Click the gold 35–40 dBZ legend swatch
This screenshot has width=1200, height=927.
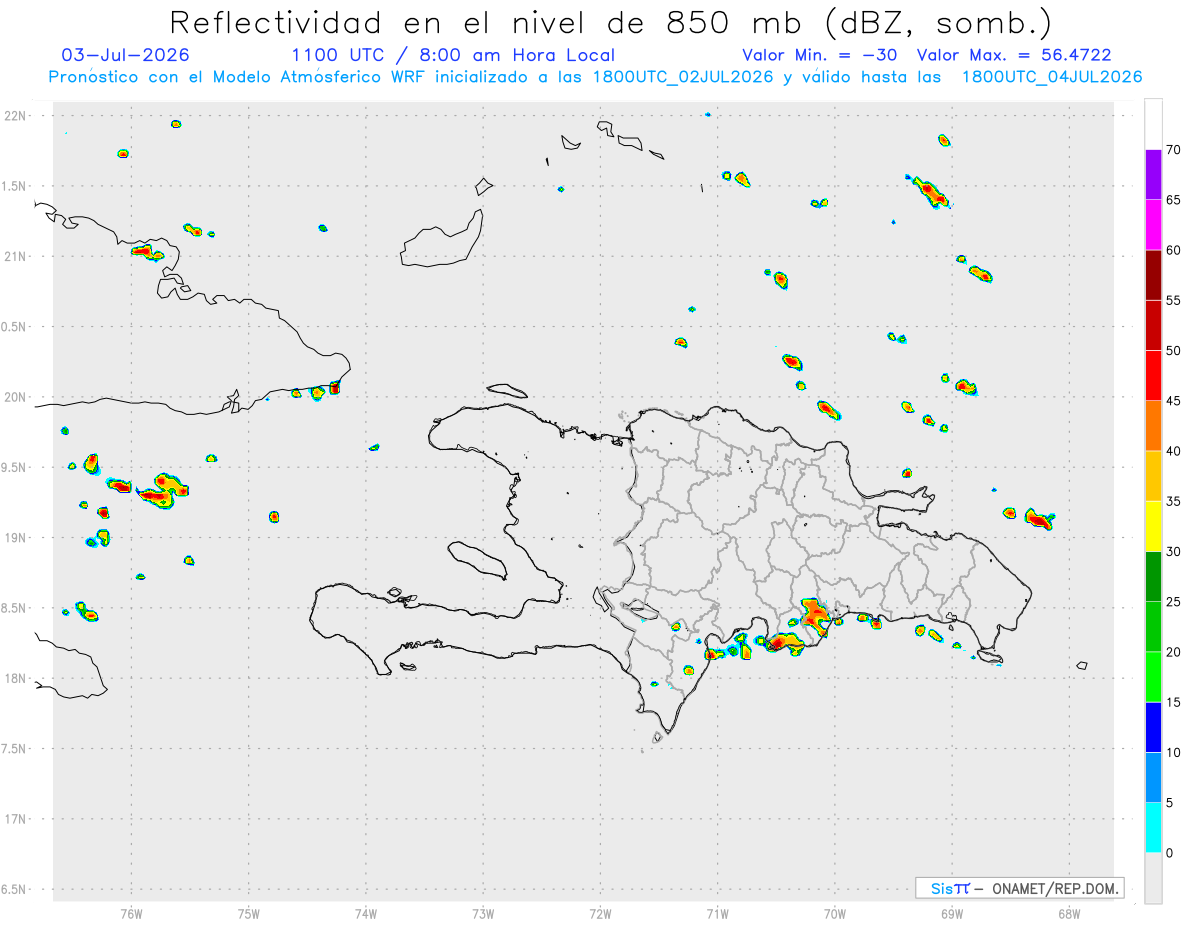tap(1153, 476)
